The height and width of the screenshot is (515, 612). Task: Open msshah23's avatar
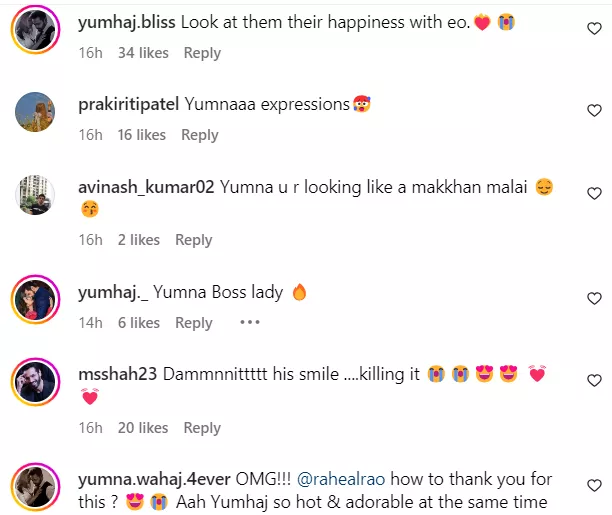[34, 381]
